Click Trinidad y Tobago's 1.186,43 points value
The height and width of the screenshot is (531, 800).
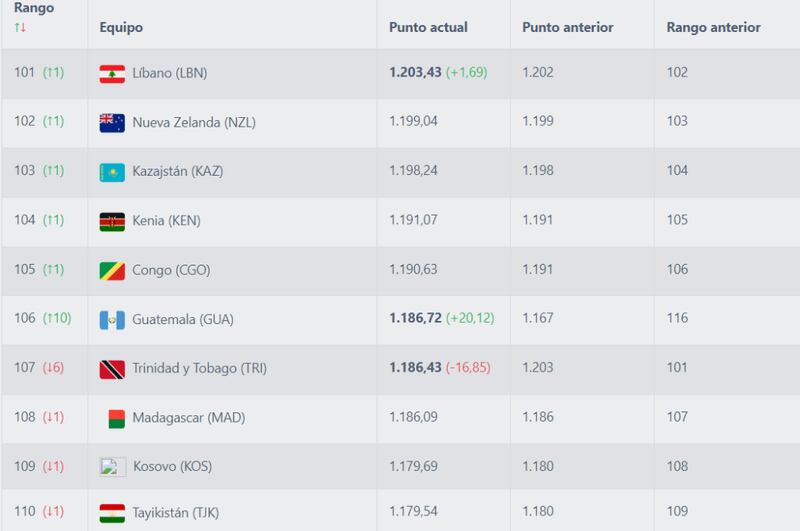(x=415, y=368)
